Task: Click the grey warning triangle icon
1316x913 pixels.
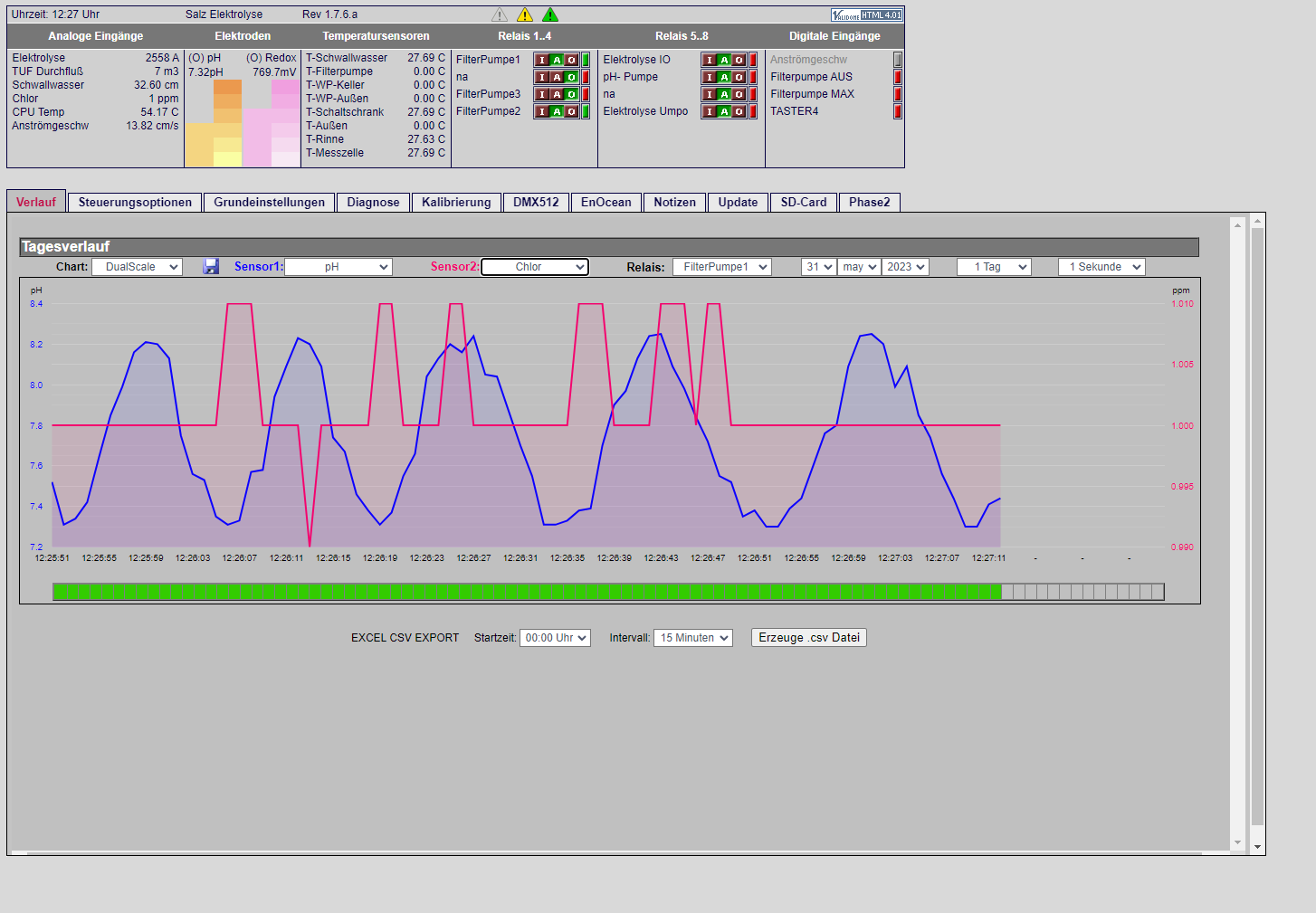Action: click(500, 14)
